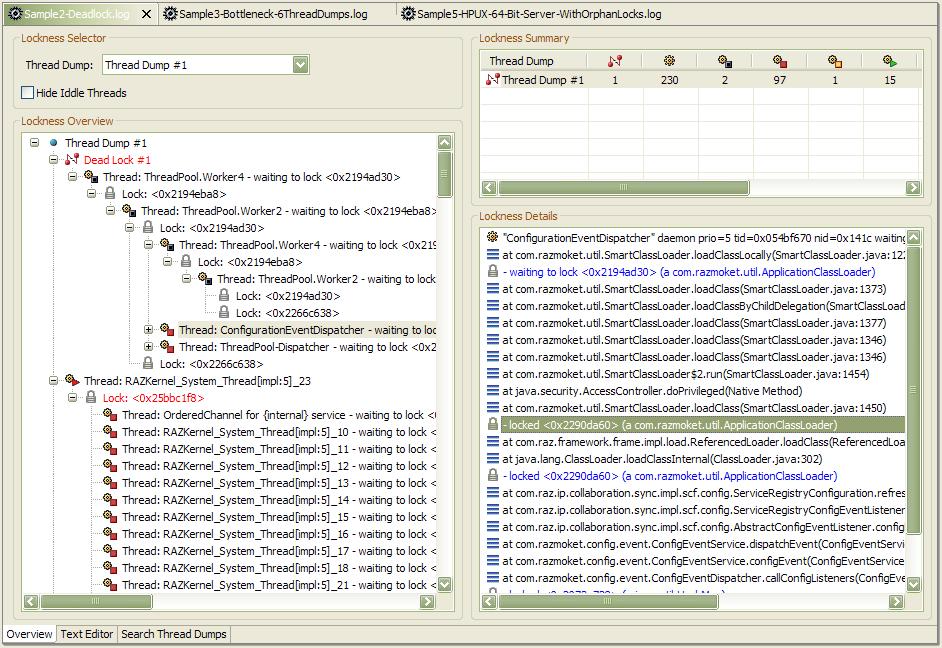Click the orange-square thread column header icon
The image size is (942, 648).
coord(835,61)
